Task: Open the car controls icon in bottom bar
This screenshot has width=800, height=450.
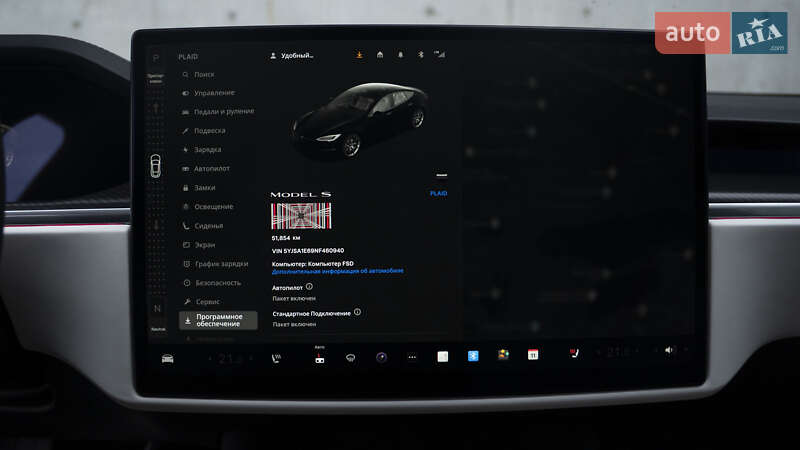Action: tap(167, 359)
